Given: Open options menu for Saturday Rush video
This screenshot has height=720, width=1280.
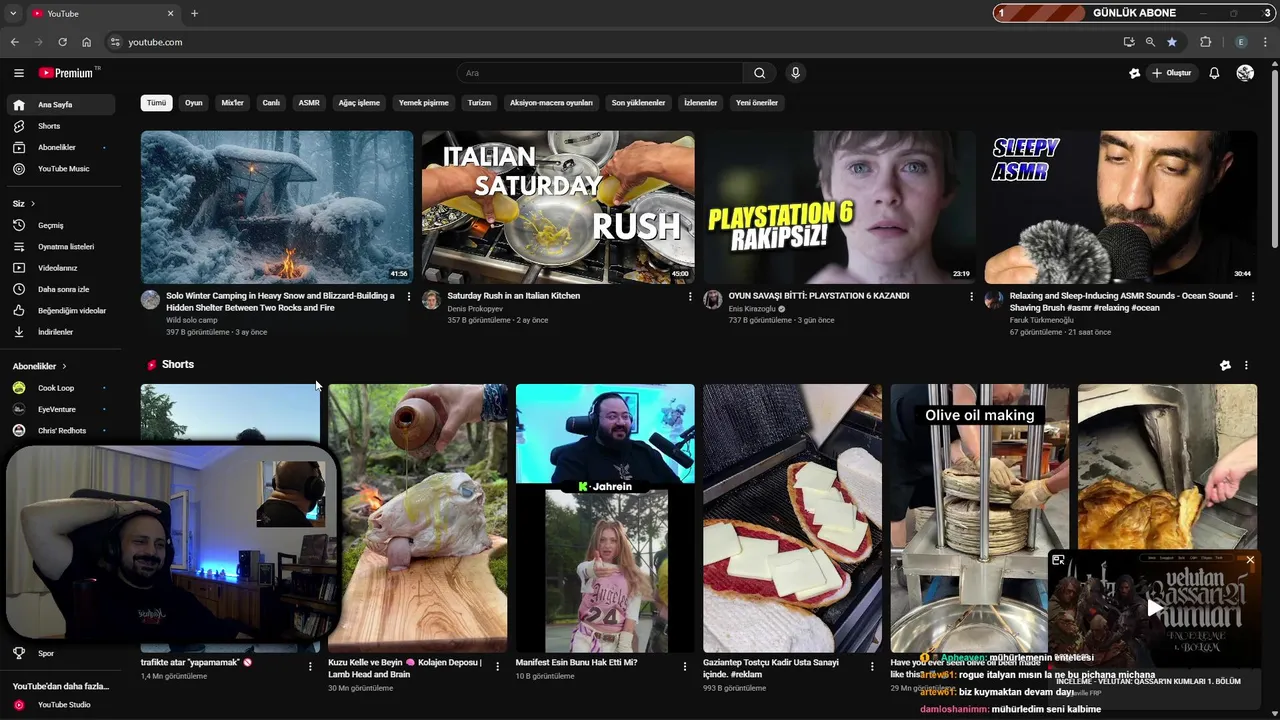Looking at the screenshot, I should click(x=690, y=296).
